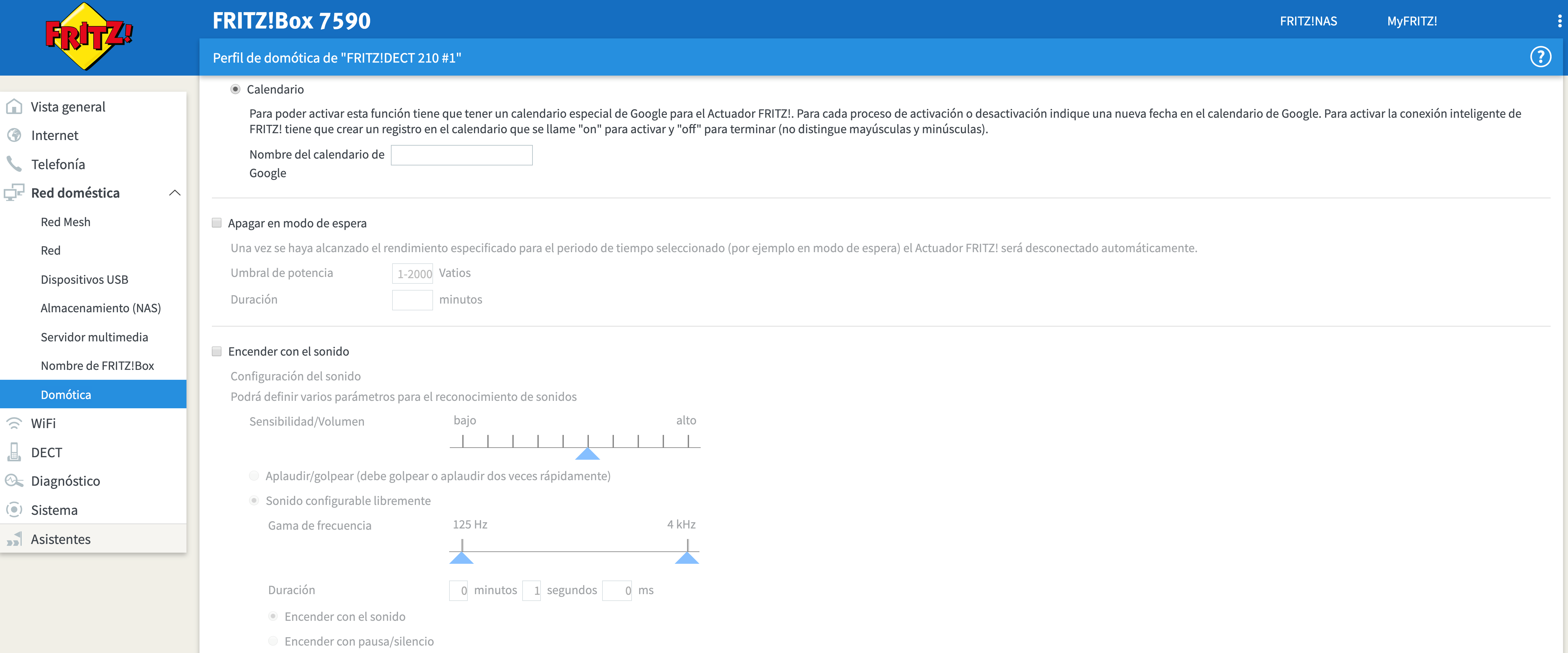Select Sonido configurable libremente radio option

(254, 500)
